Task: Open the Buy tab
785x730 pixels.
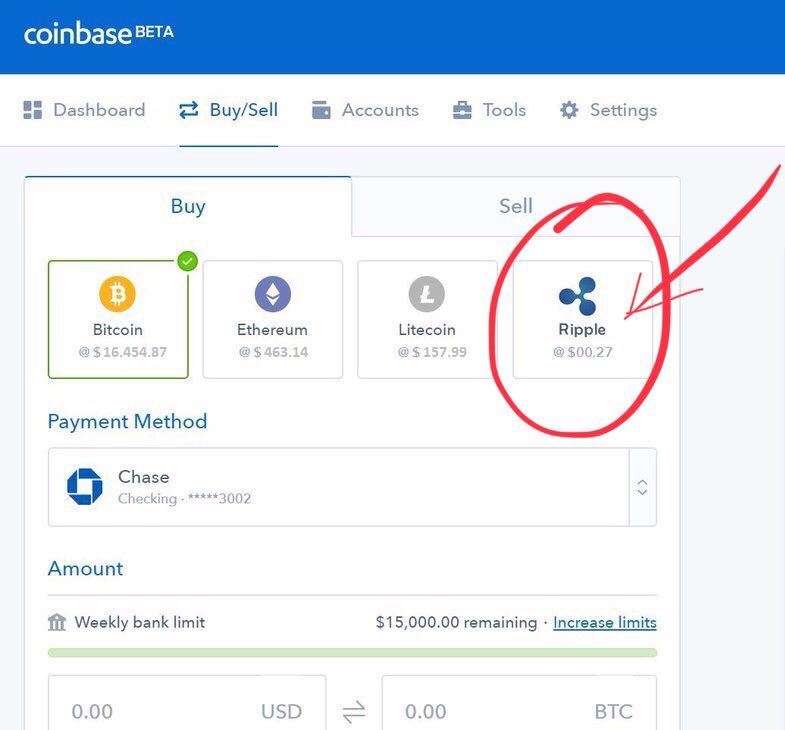Action: tap(188, 206)
